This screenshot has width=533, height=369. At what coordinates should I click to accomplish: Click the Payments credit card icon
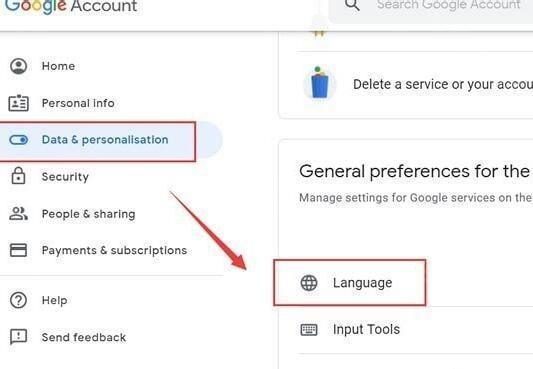click(18, 250)
